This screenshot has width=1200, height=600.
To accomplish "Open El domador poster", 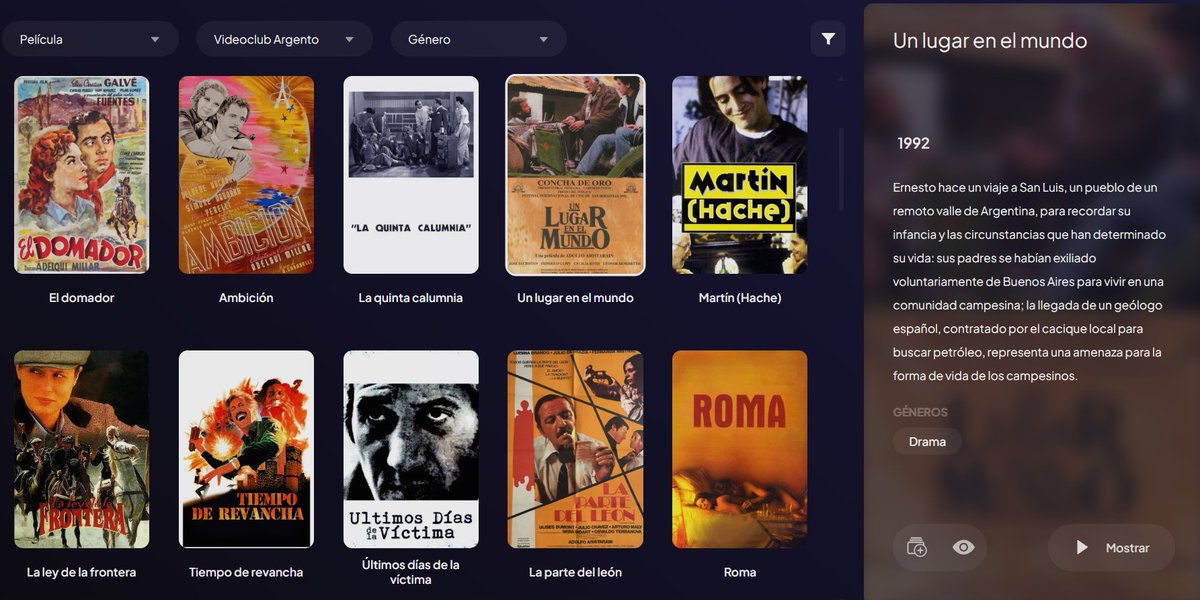I will coord(82,175).
